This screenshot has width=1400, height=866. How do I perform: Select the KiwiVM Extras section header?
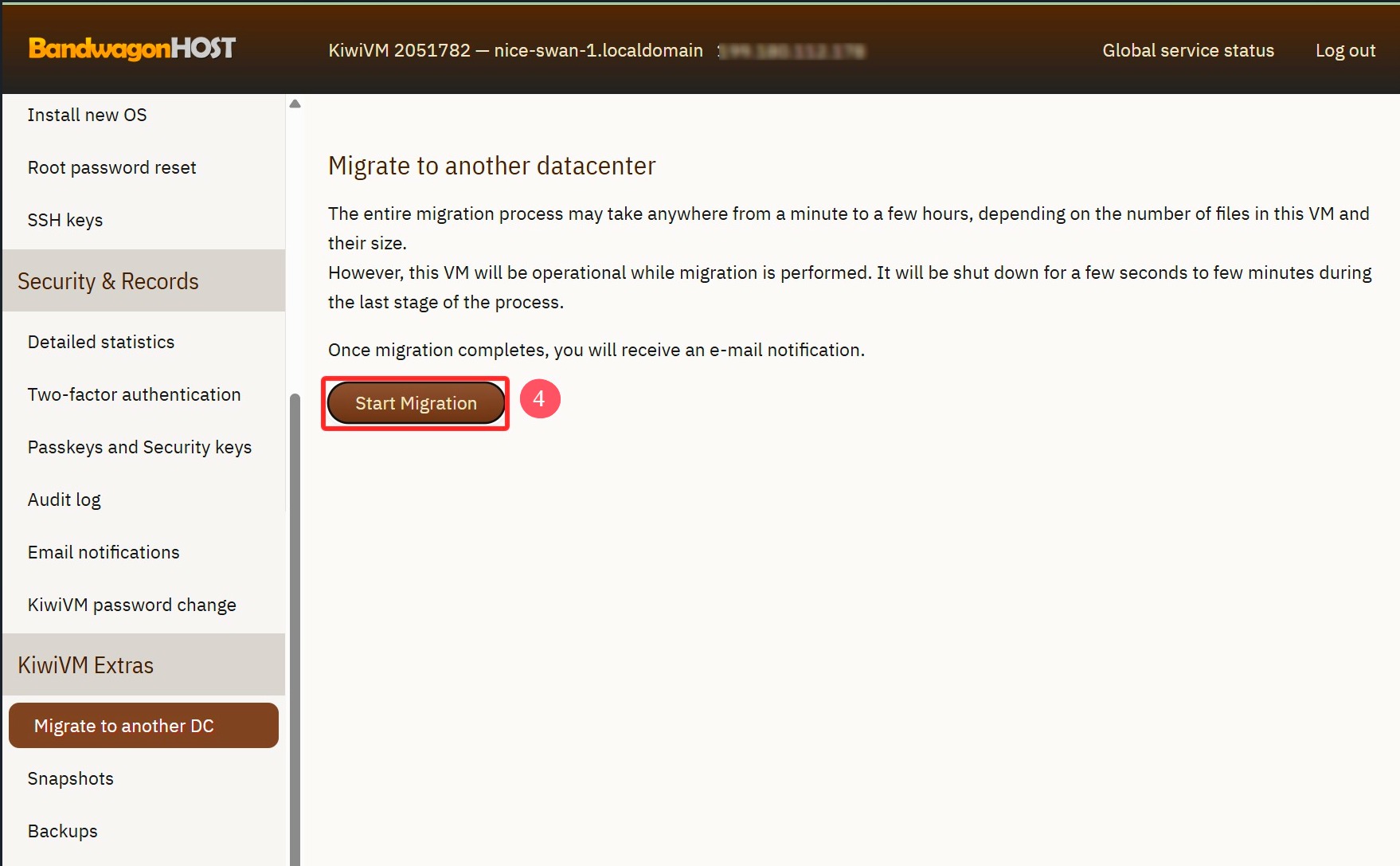pyautogui.click(x=86, y=665)
